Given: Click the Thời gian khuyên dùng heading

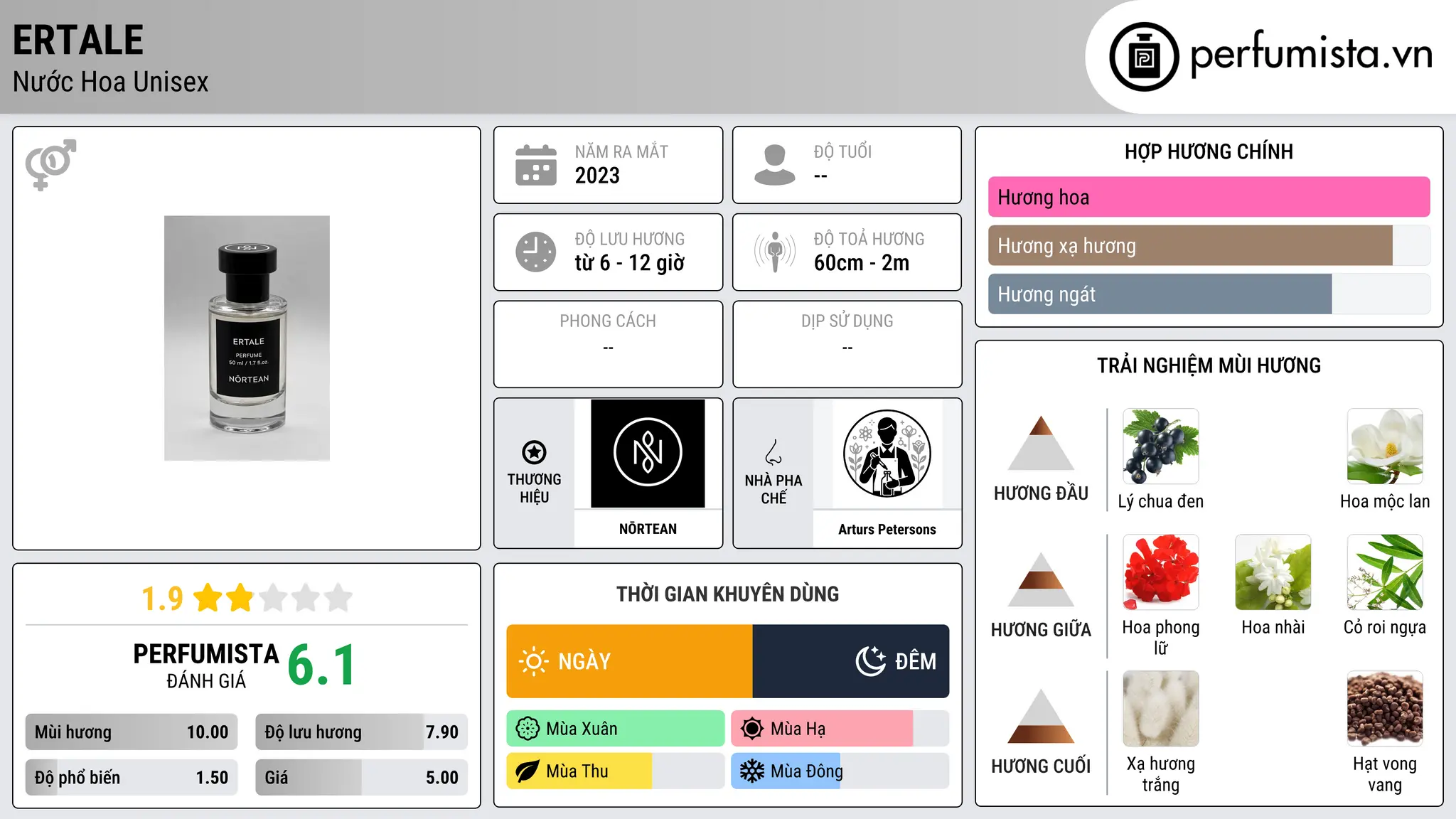Looking at the screenshot, I should pyautogui.click(x=727, y=594).
